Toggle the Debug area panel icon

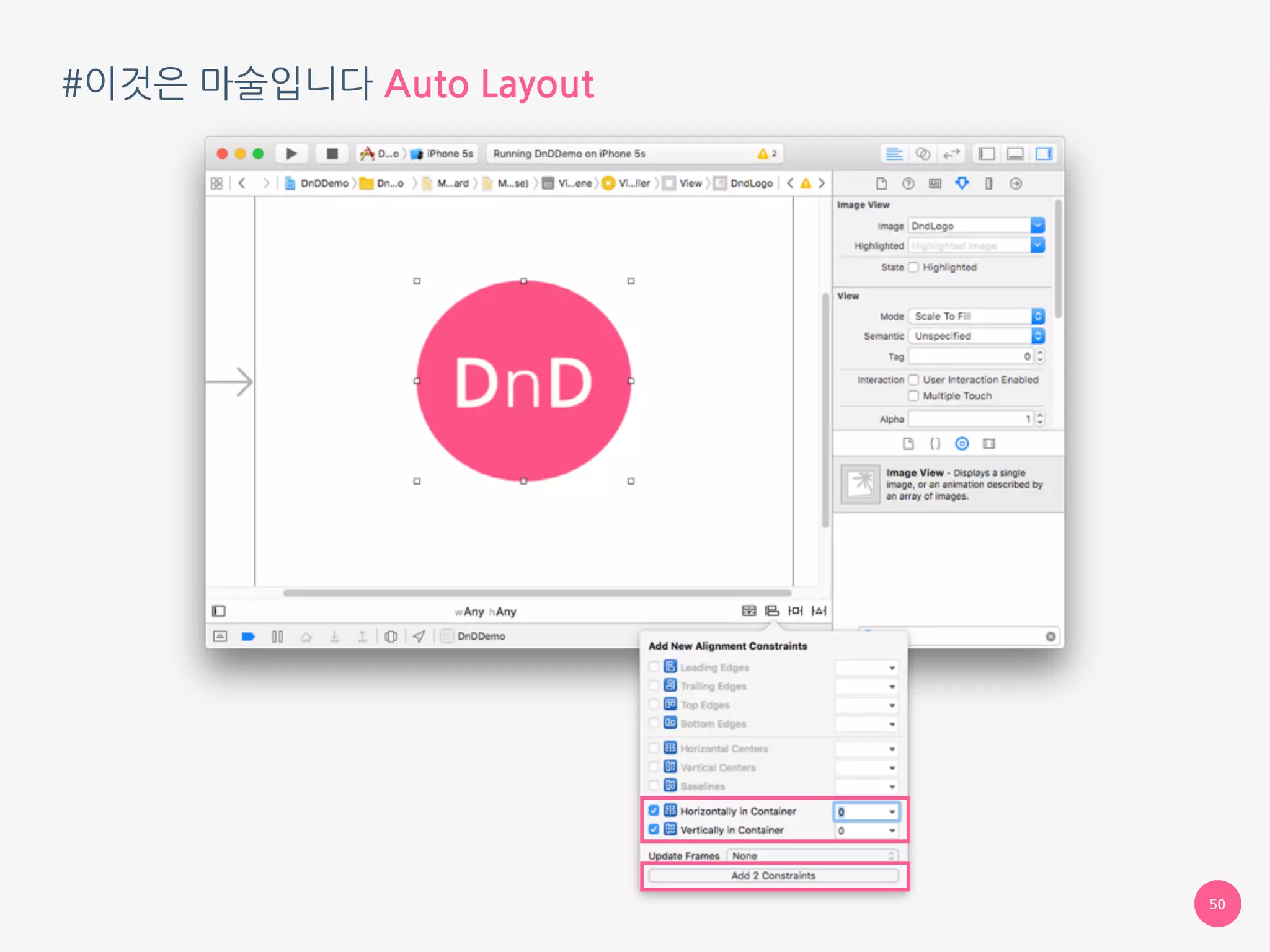pos(1015,153)
